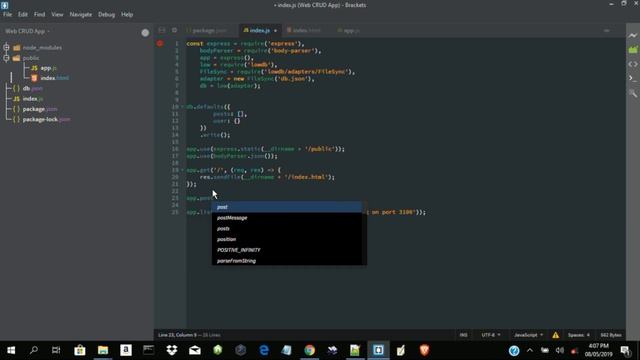
Task: Click the red error marker beside line 1
Action: click(160, 43)
